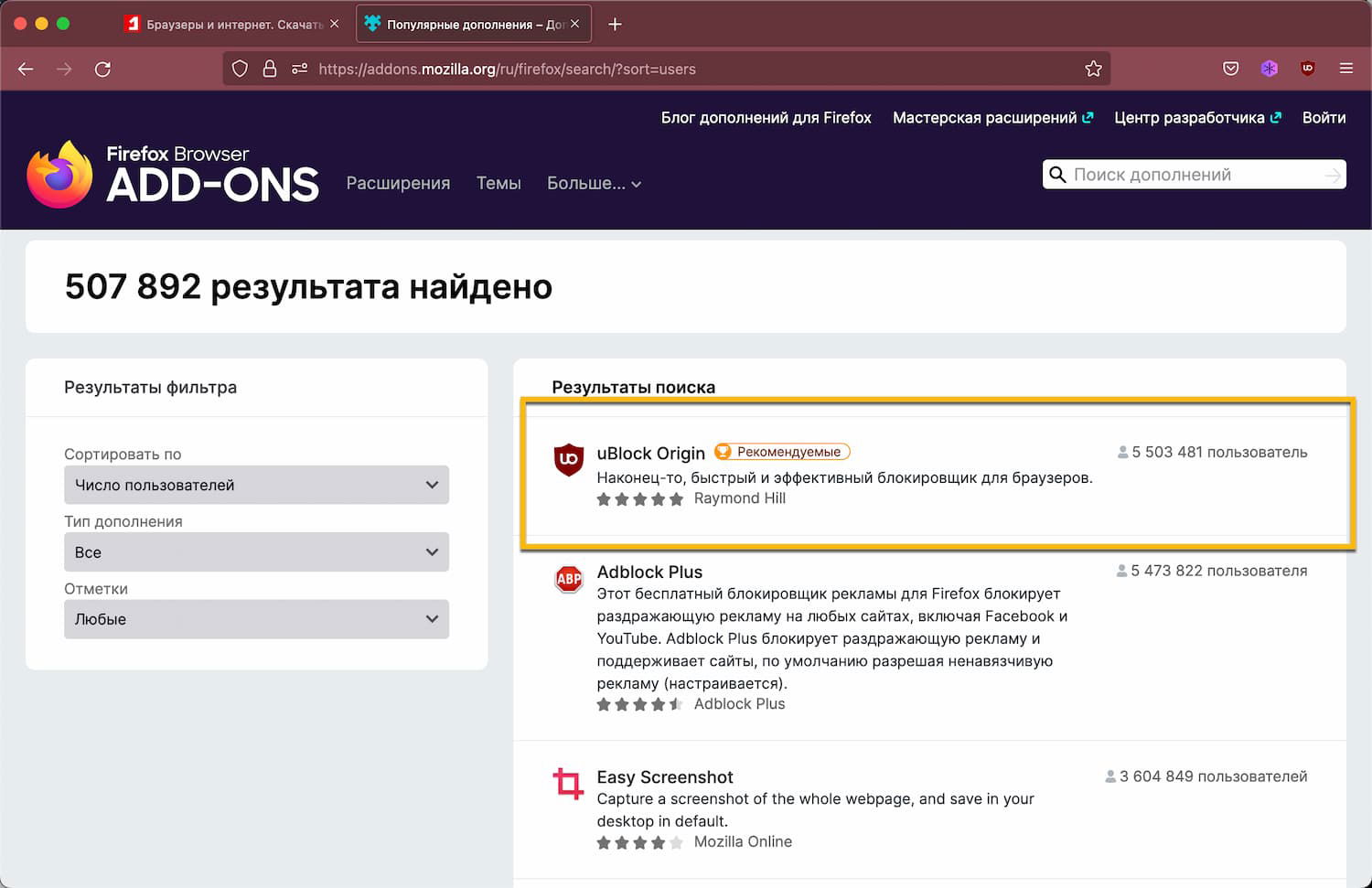Open the Pocket save icon
This screenshot has height=888, width=1372.
tap(1231, 69)
